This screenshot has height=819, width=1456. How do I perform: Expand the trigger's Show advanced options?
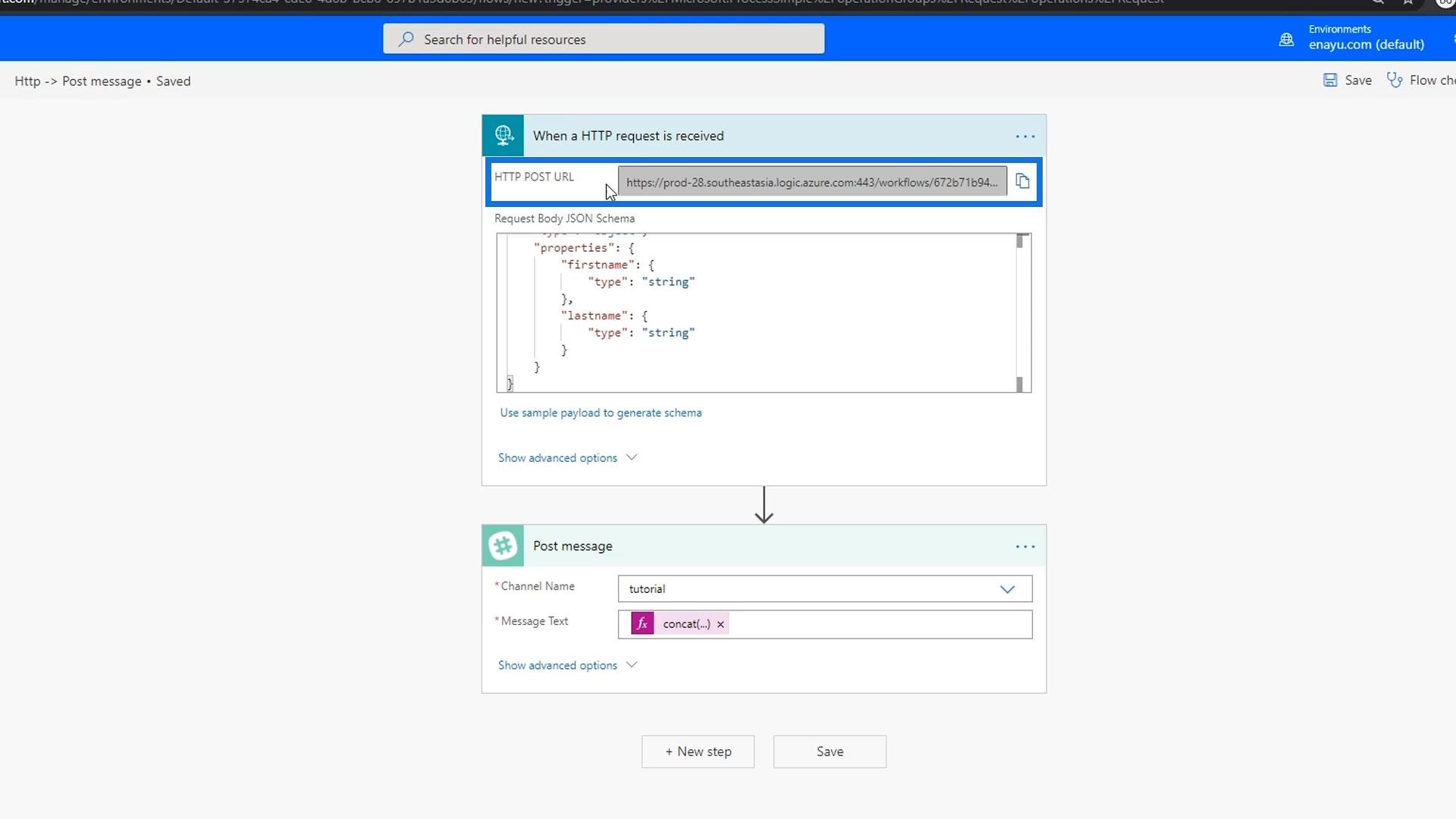(566, 458)
